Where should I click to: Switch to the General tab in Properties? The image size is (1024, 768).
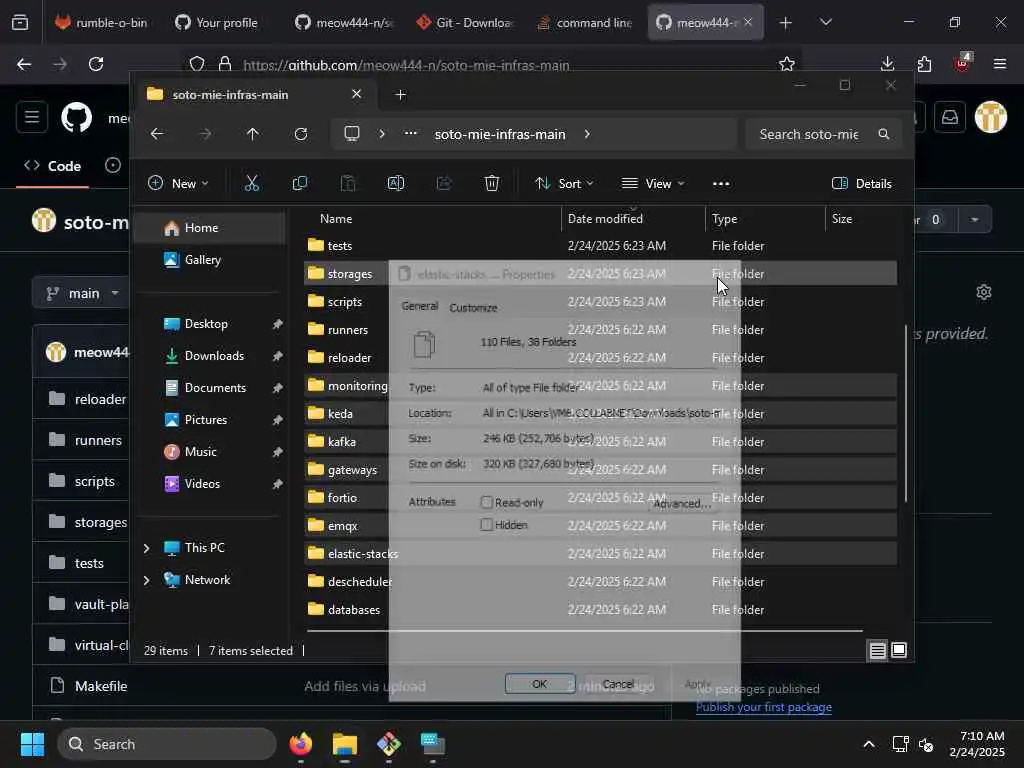tap(419, 306)
